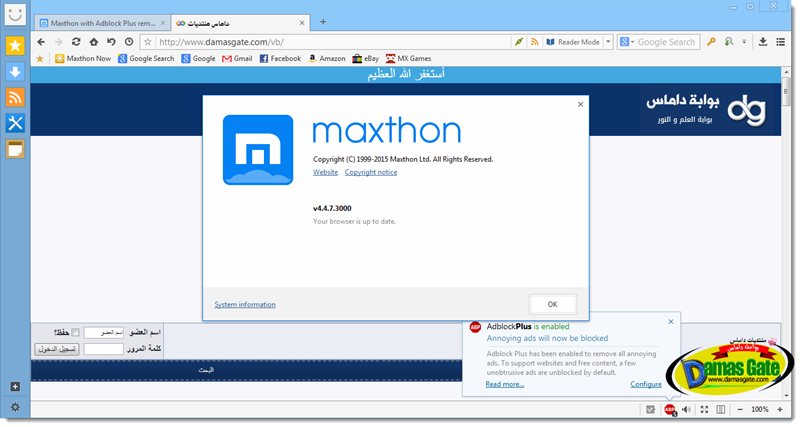Open the Copyright notice link
The width and height of the screenshot is (800, 427).
(371, 172)
